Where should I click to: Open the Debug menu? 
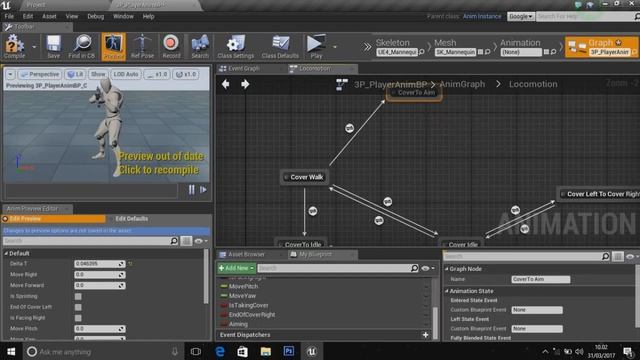click(x=96, y=16)
